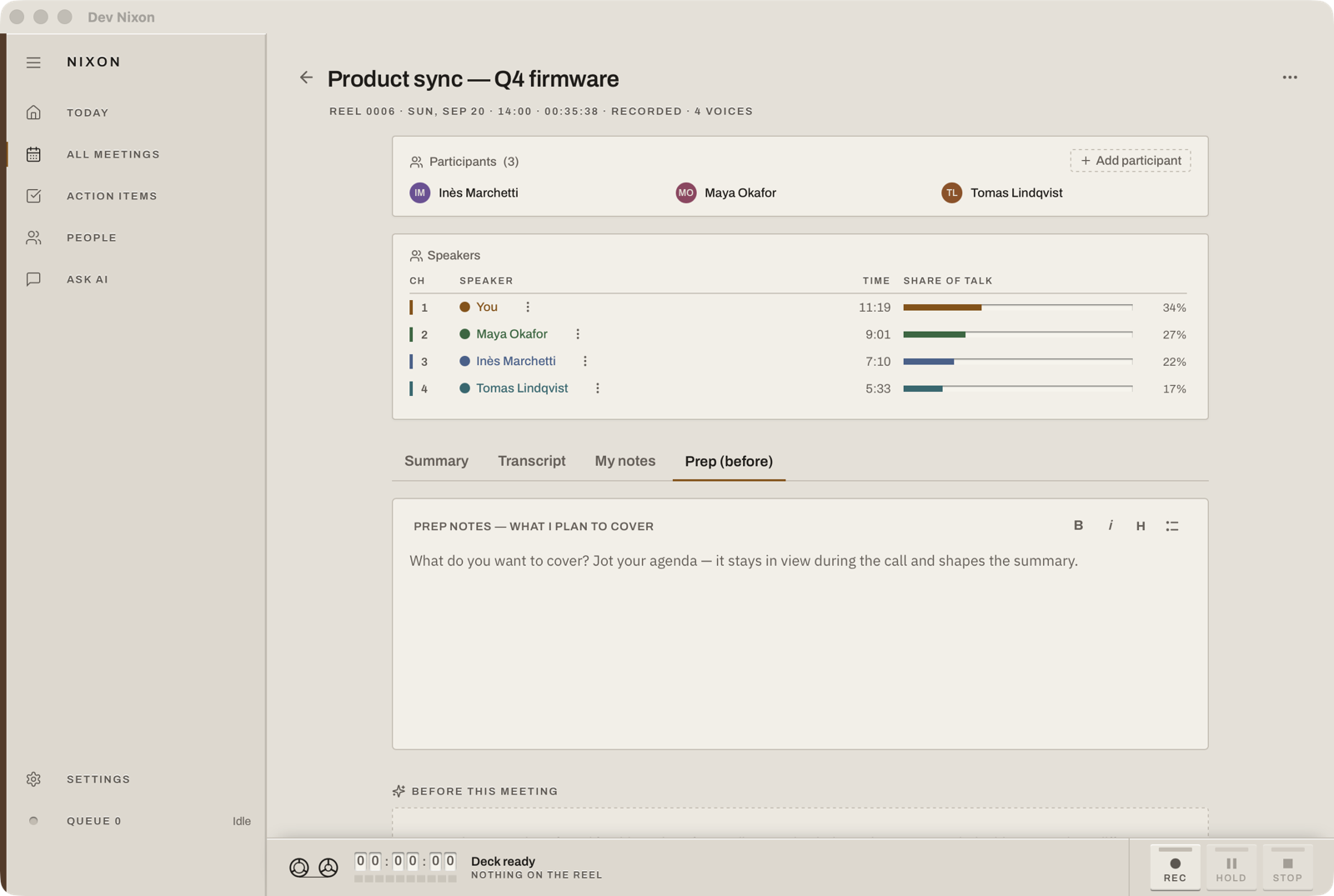Click the speaker name Tomas Lindqvist
The width and height of the screenshot is (1334, 896).
[522, 388]
